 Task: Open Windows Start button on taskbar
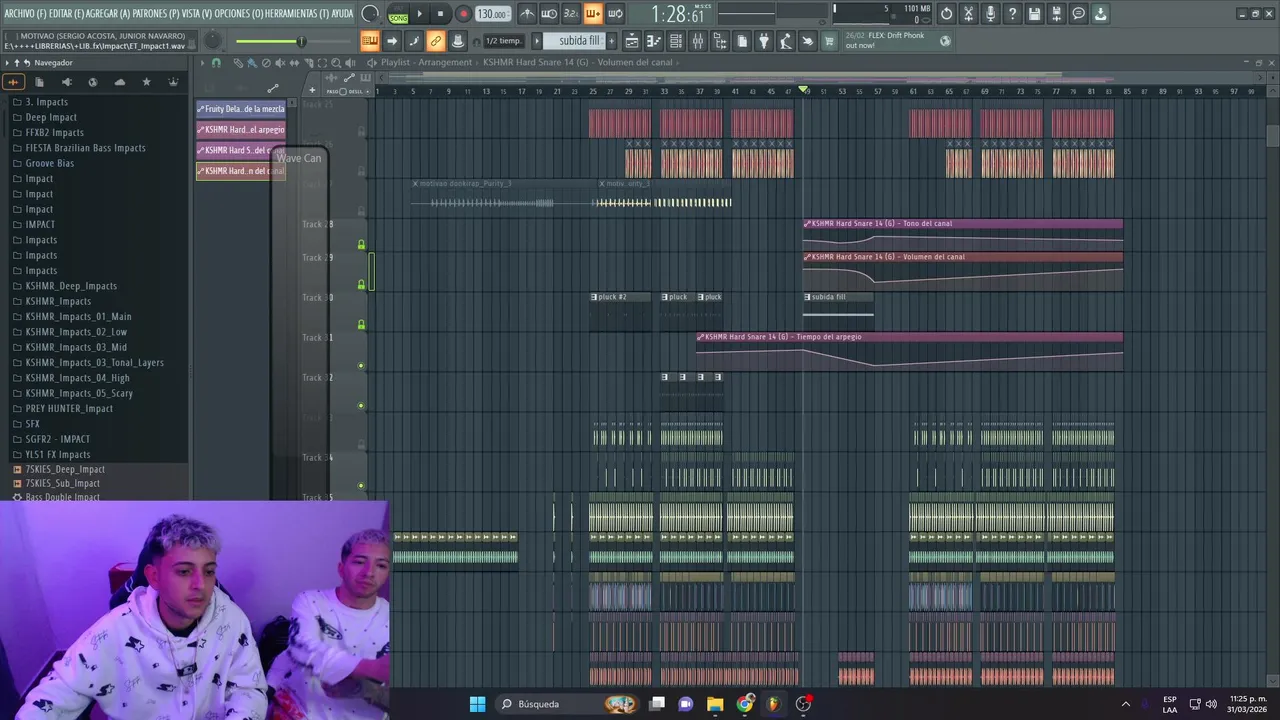(477, 704)
